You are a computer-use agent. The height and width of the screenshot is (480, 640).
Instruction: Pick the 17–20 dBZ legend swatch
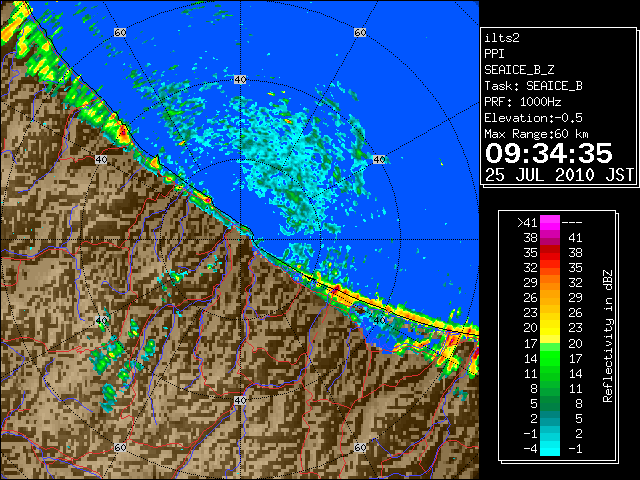point(550,343)
